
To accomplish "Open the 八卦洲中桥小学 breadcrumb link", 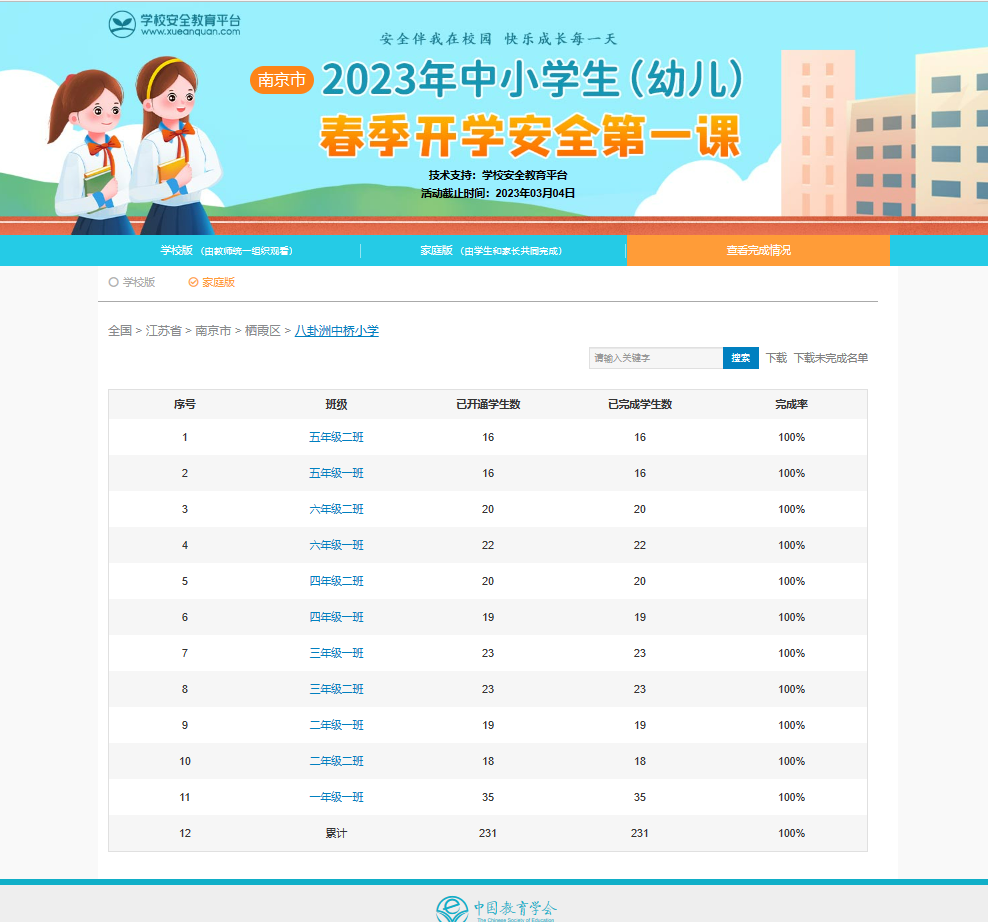I will tap(337, 331).
